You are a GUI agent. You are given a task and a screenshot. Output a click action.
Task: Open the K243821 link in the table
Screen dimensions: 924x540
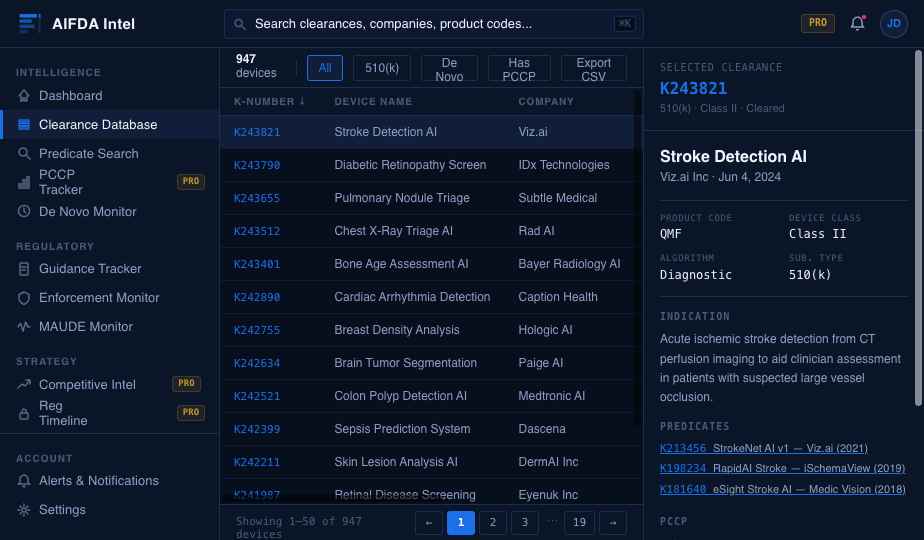[256, 132]
